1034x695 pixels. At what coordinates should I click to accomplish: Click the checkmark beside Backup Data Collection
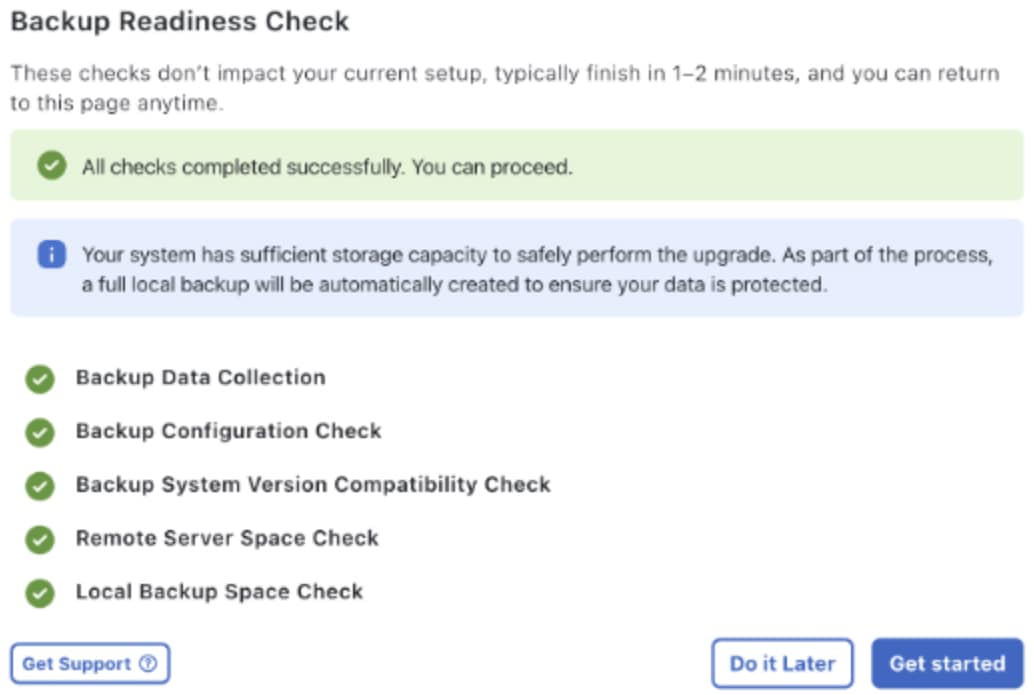click(x=40, y=379)
